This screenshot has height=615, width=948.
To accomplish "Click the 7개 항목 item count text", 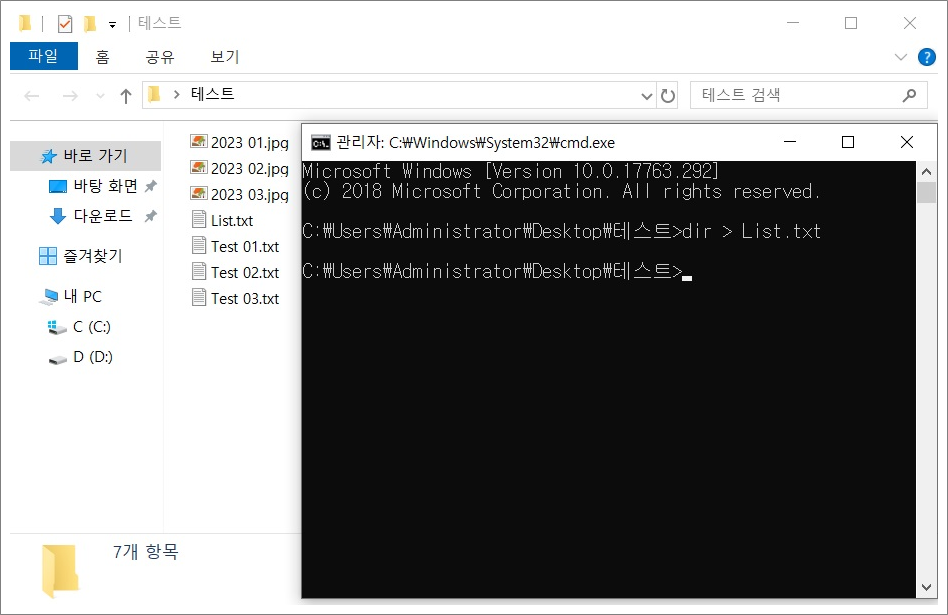I will [146, 552].
